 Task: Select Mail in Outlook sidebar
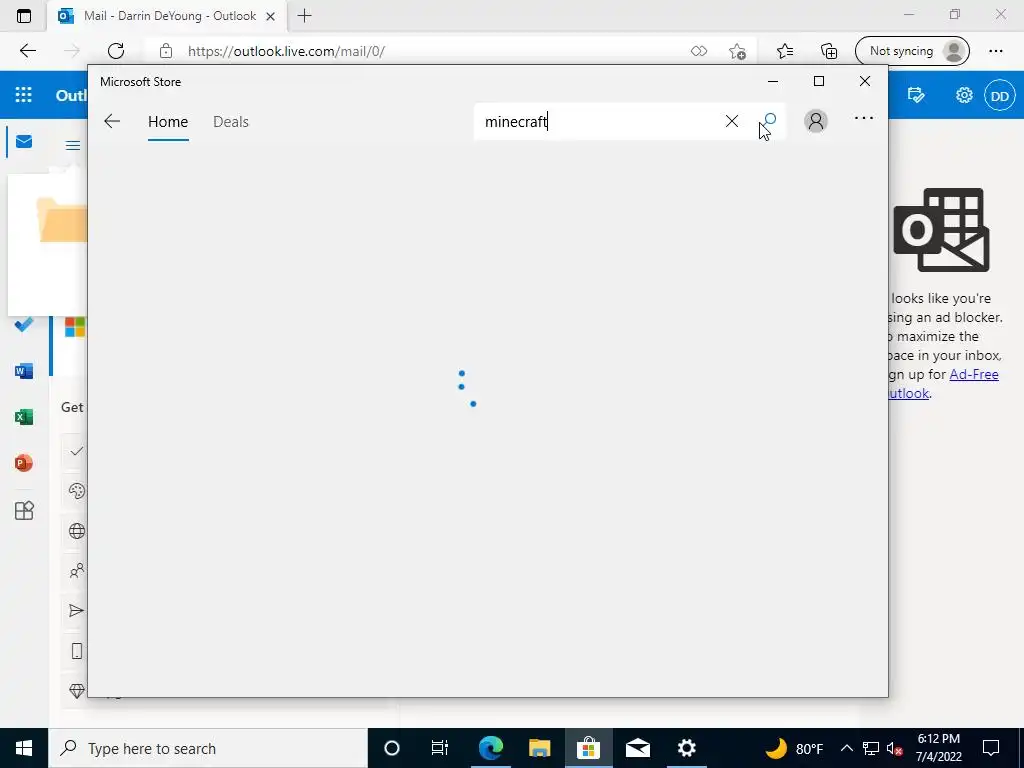click(24, 142)
